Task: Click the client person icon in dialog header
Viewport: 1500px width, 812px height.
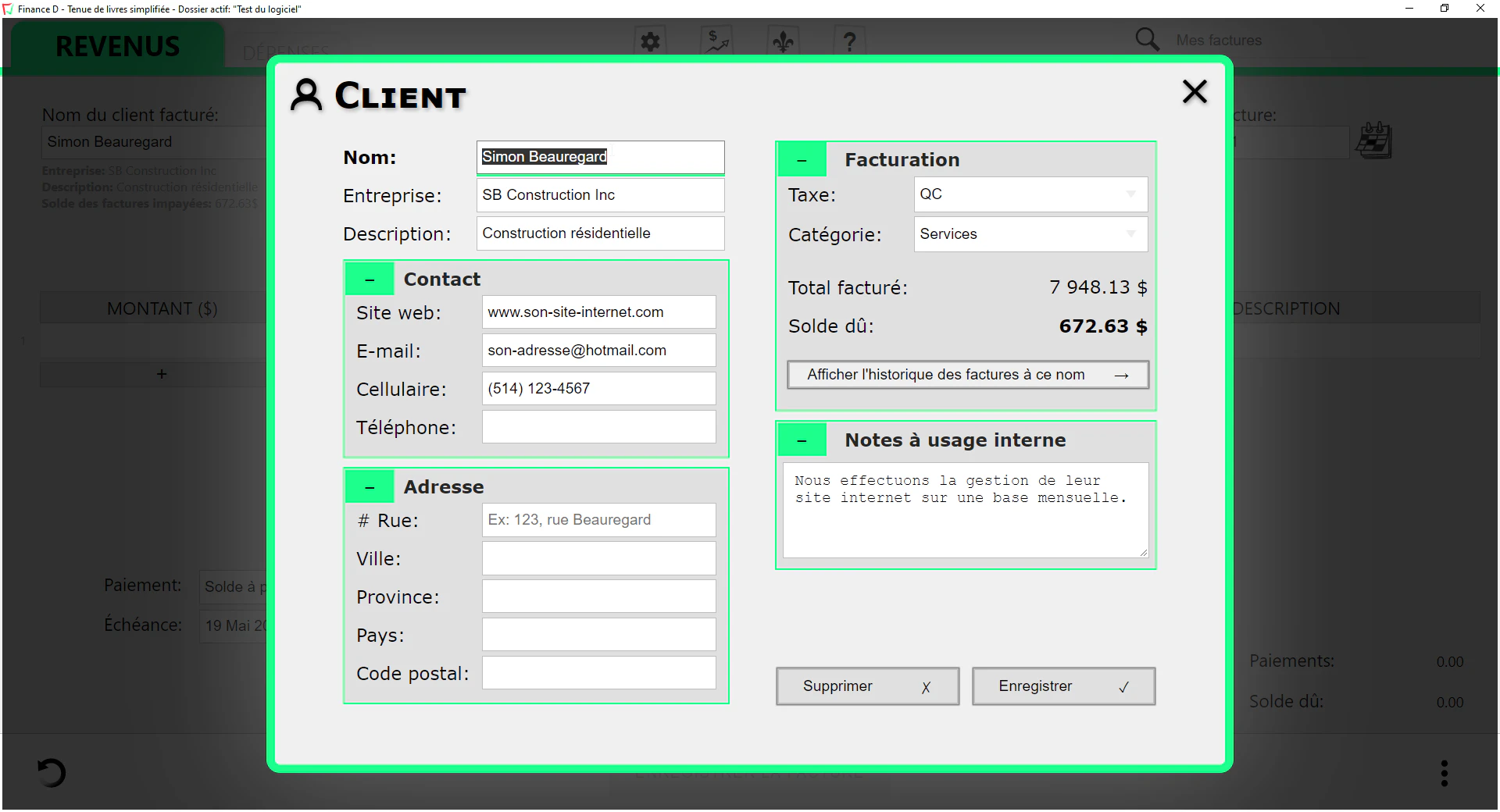Action: tap(308, 94)
